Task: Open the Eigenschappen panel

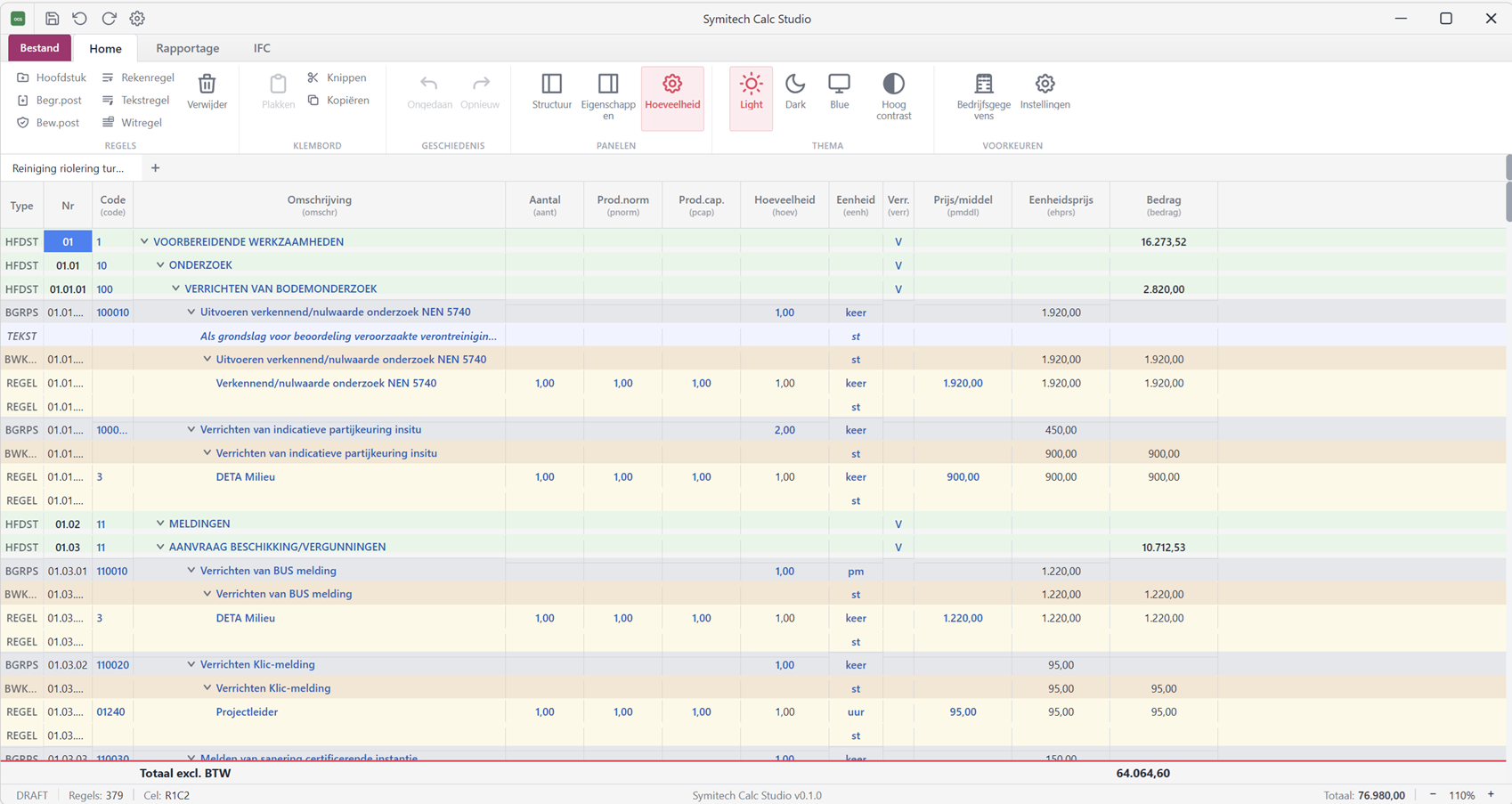Action: (x=608, y=96)
